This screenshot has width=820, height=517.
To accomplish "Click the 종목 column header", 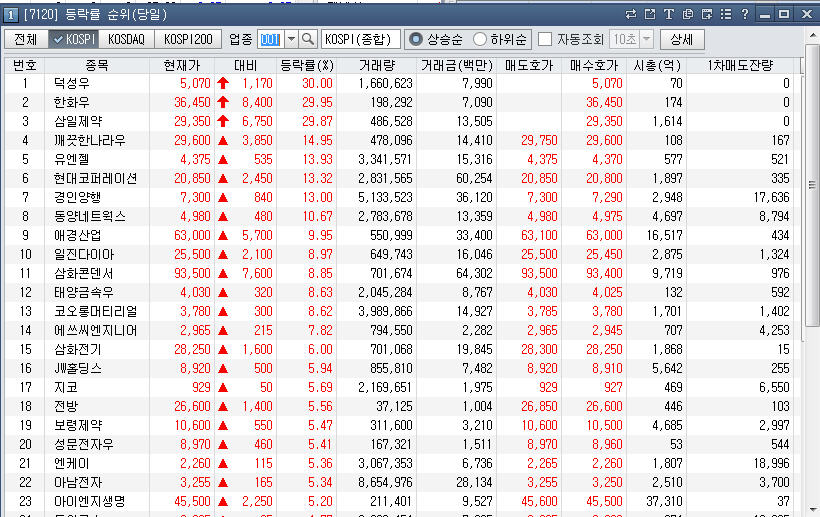I will pyautogui.click(x=97, y=65).
